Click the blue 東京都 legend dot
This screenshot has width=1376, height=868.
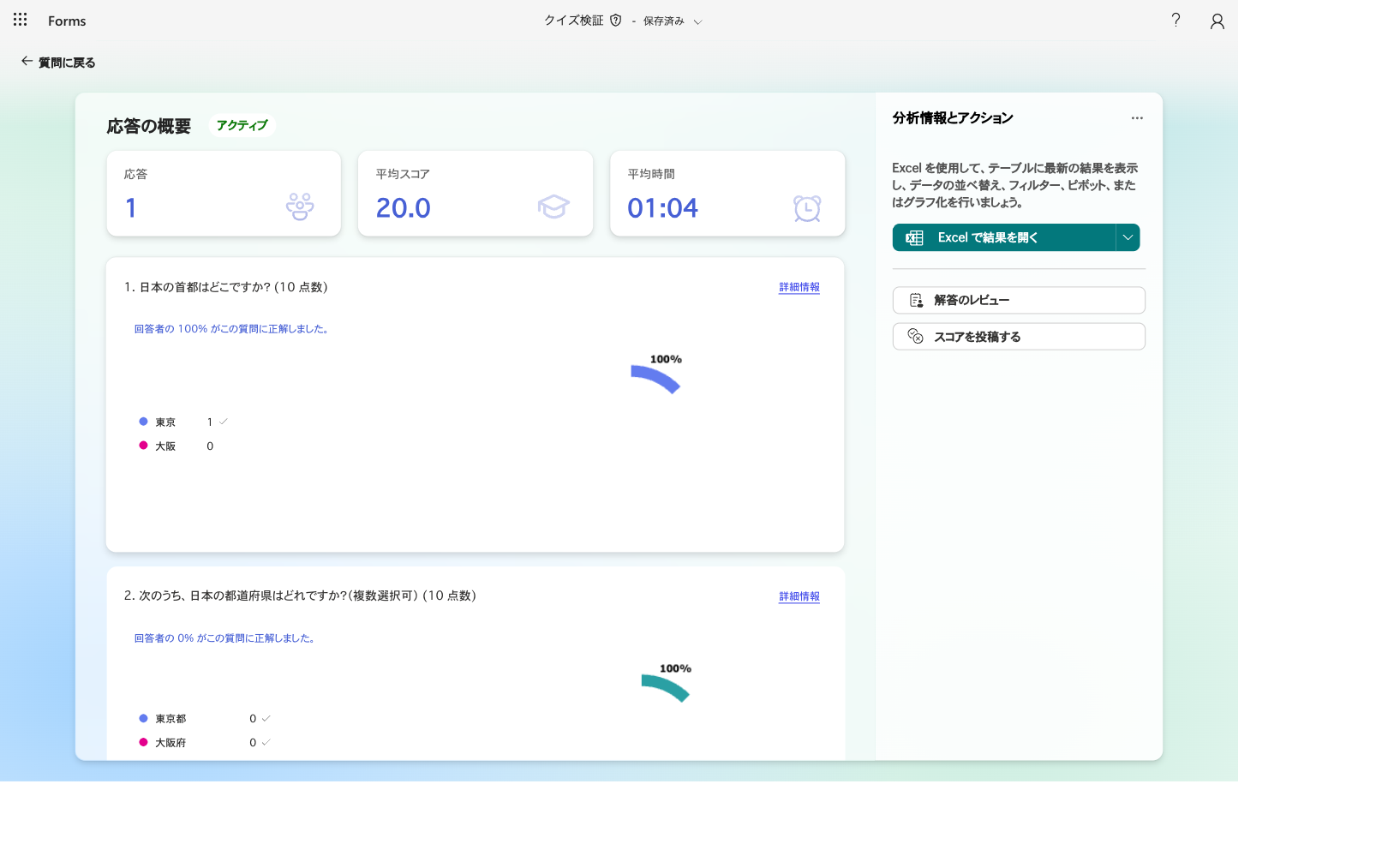(143, 718)
